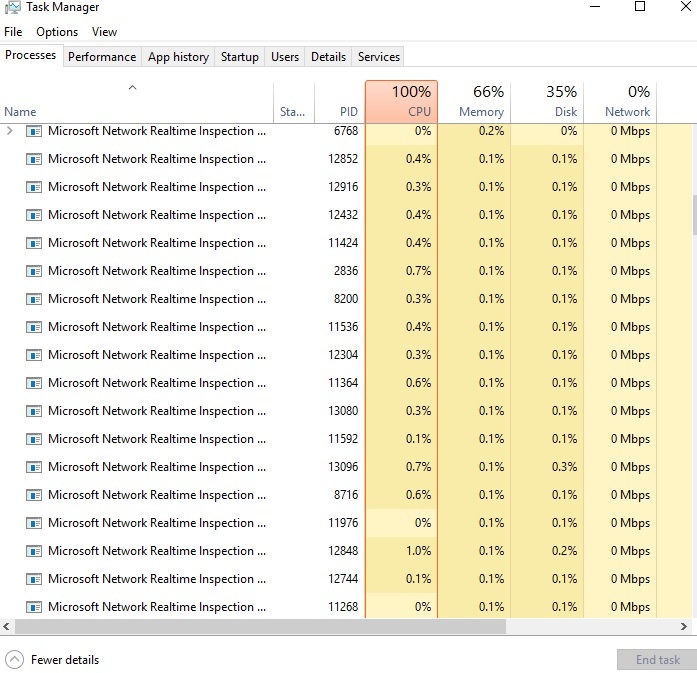Switch to the Startup tab
This screenshot has width=697, height=673.
pos(240,57)
